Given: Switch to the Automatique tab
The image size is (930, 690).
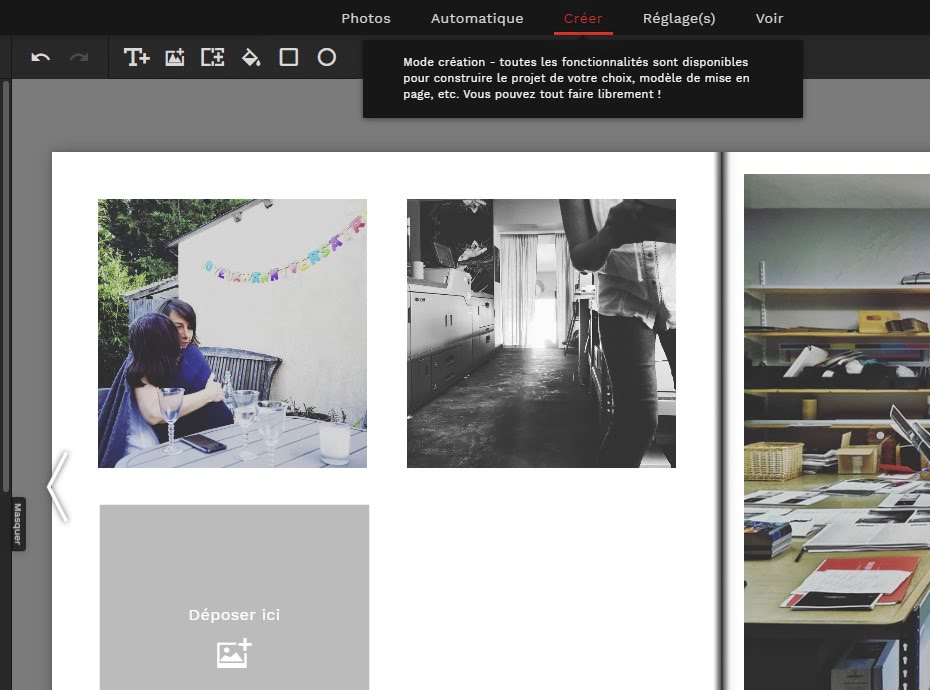Looking at the screenshot, I should 477,18.
